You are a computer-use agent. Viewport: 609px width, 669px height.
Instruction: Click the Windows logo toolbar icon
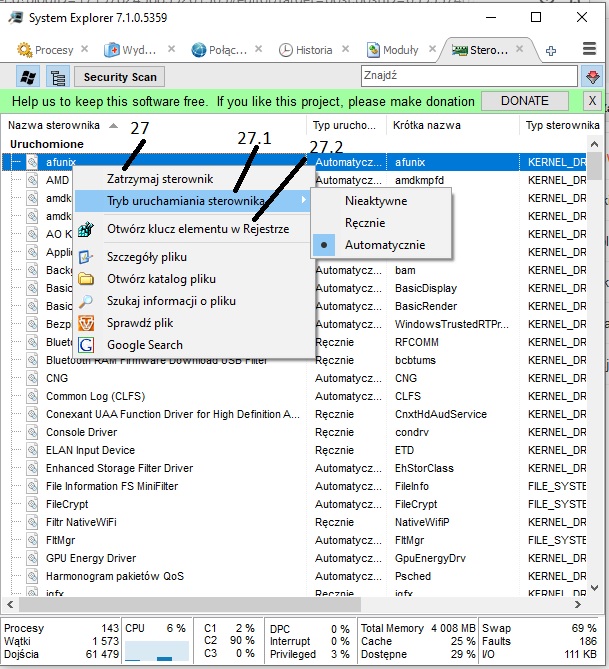coord(28,77)
